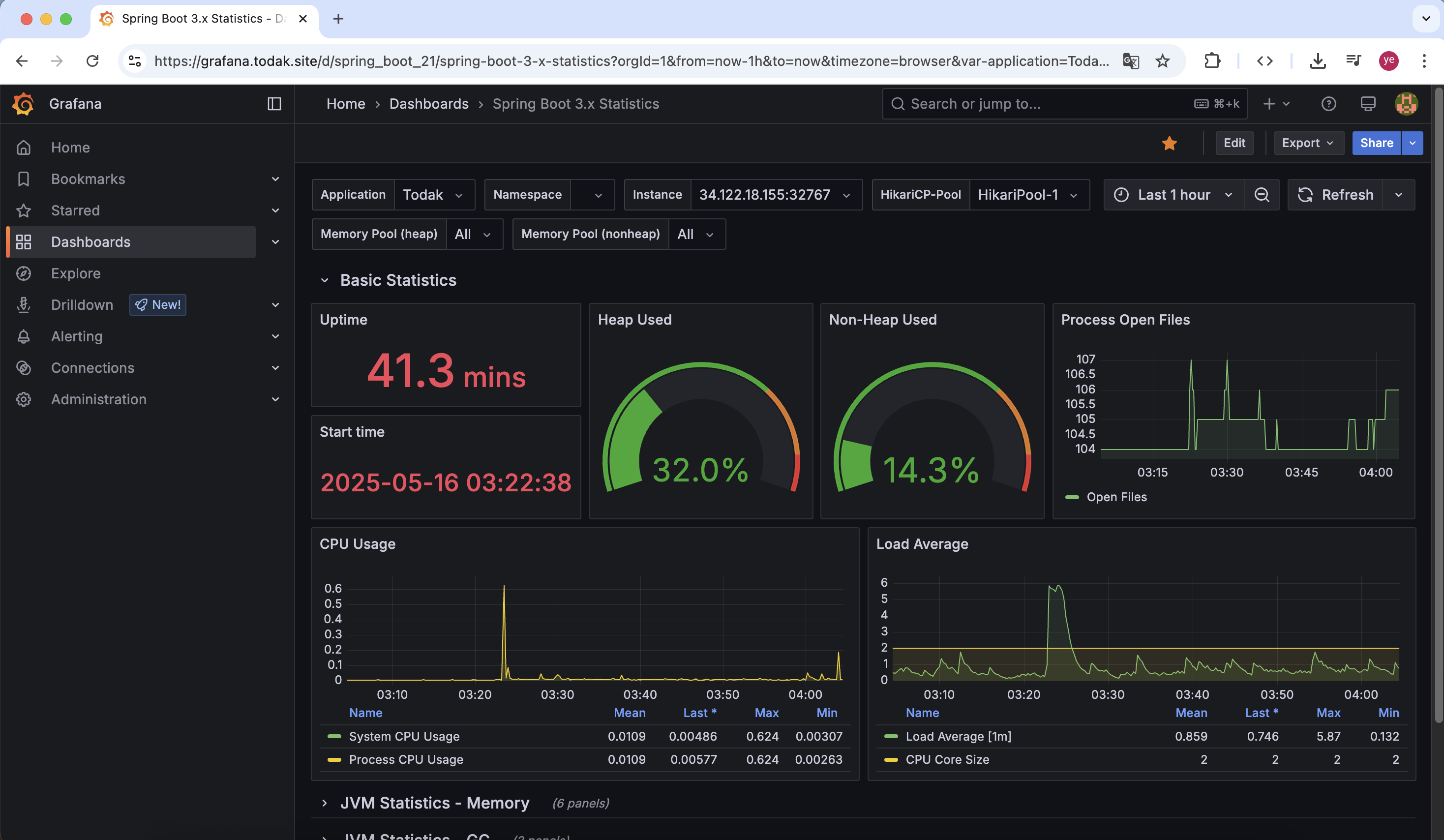Click the Edit dashboard button
The width and height of the screenshot is (1444, 840).
1233,143
